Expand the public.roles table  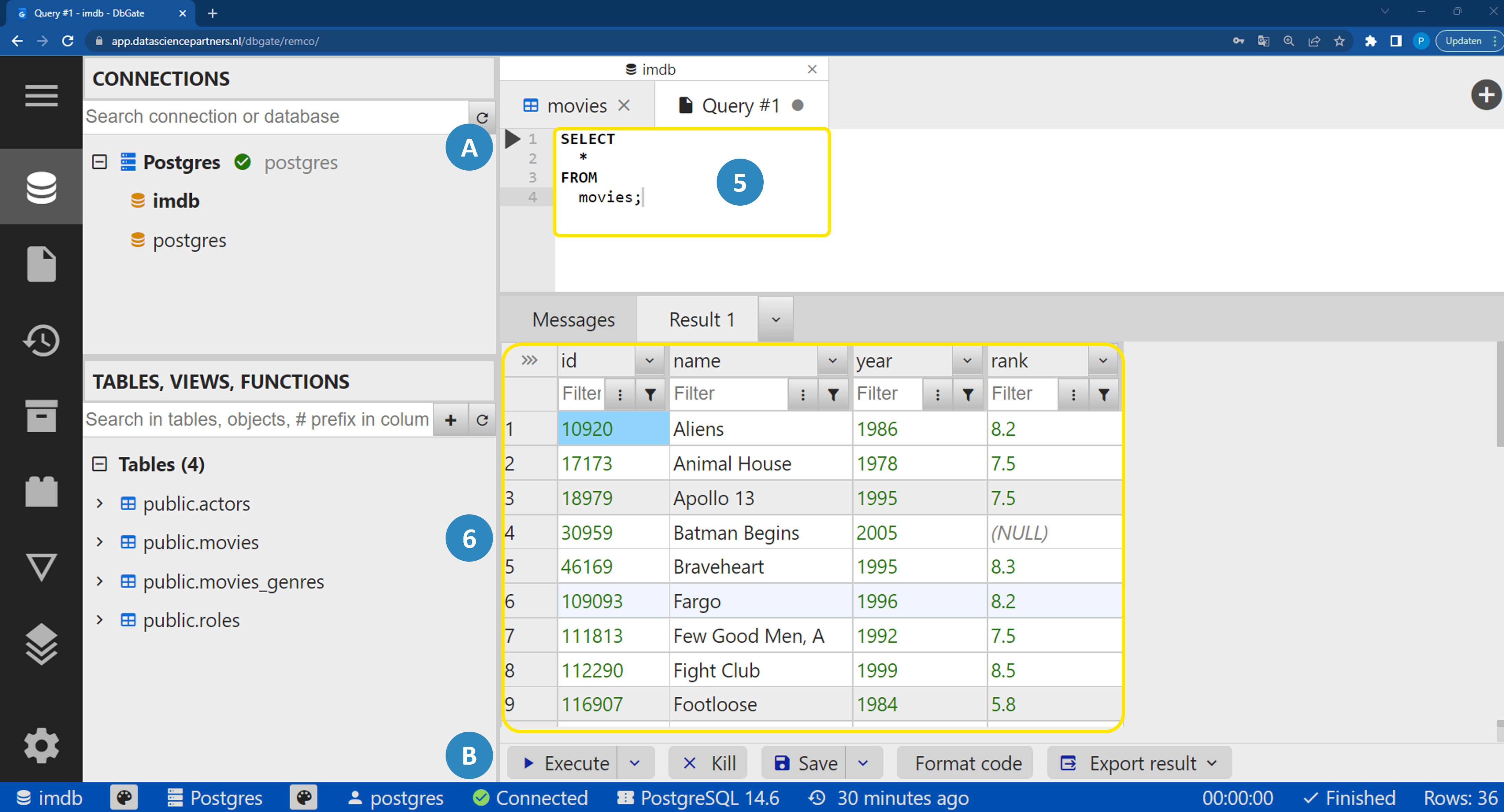(x=100, y=619)
